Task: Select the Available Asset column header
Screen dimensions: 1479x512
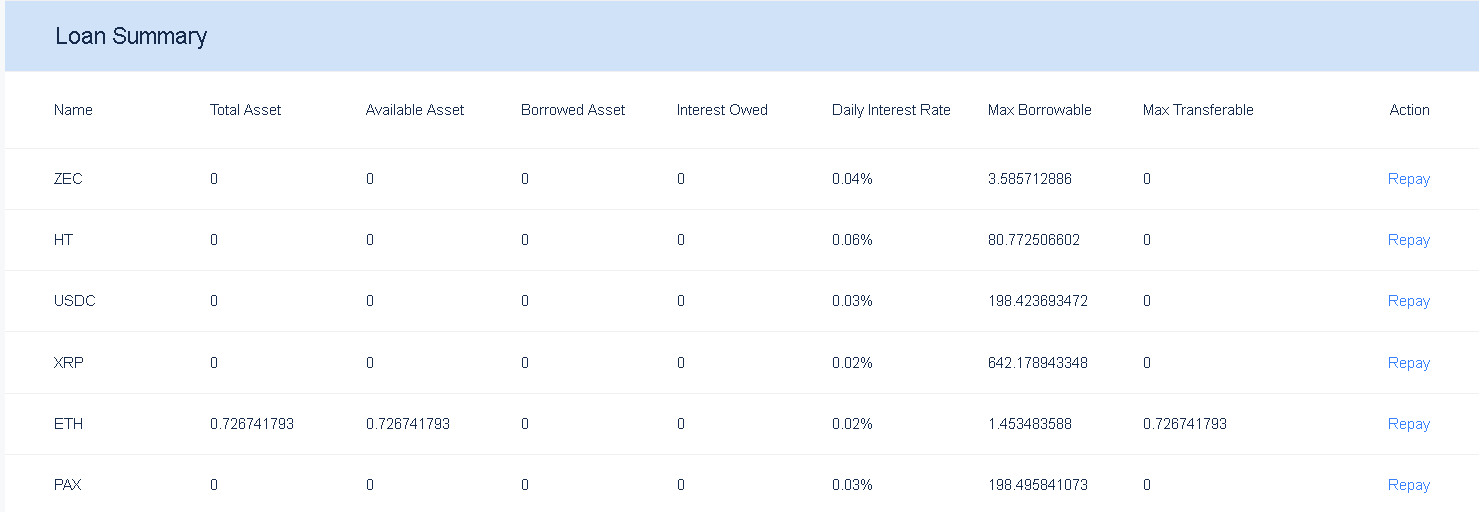Action: point(415,110)
